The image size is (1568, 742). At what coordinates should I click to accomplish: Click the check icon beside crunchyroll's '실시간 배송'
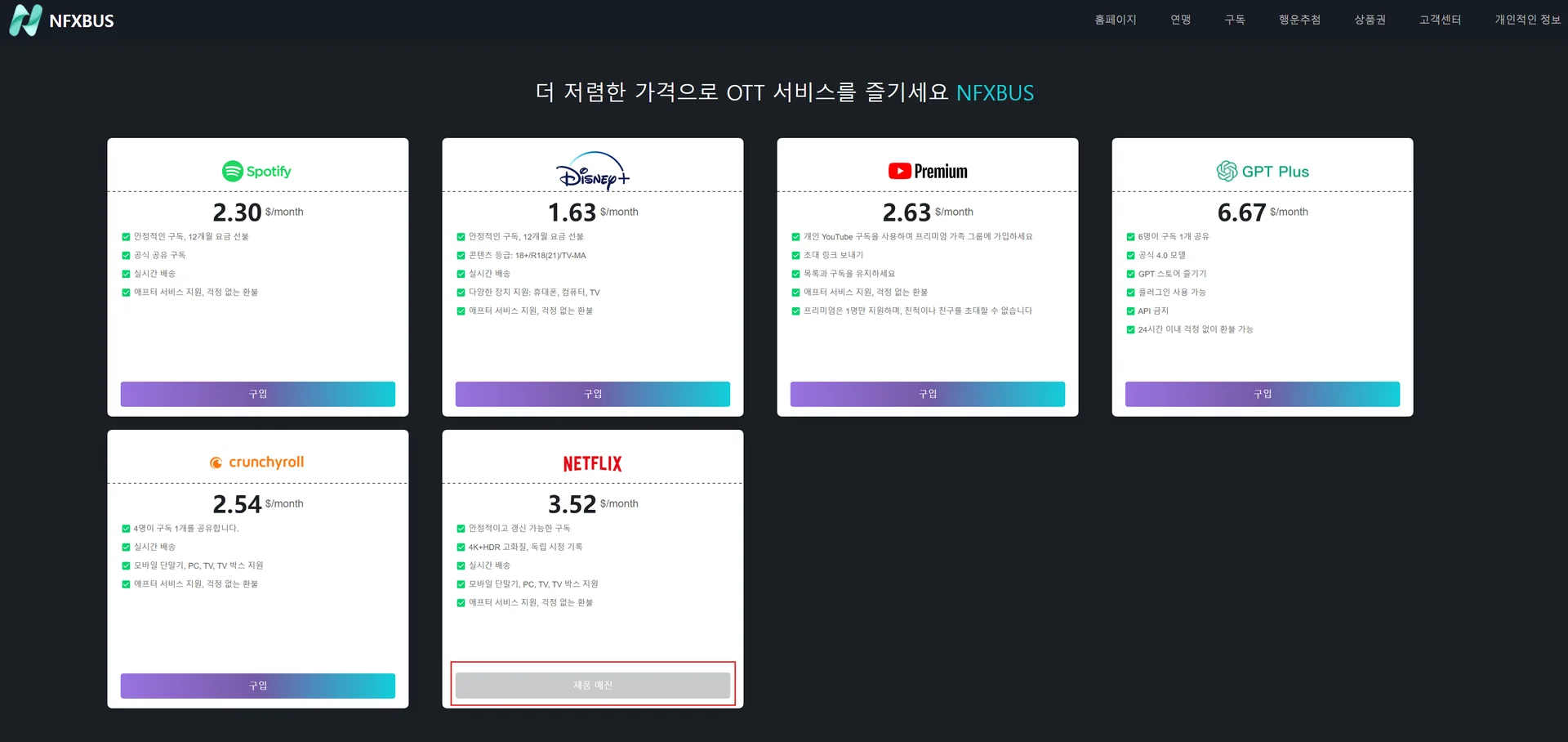tap(126, 548)
